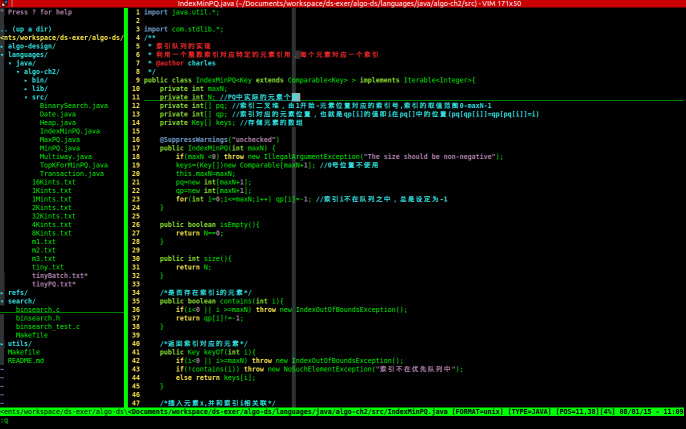Click 'else return keys[i];' line
The width and height of the screenshot is (686, 429).
216,377
